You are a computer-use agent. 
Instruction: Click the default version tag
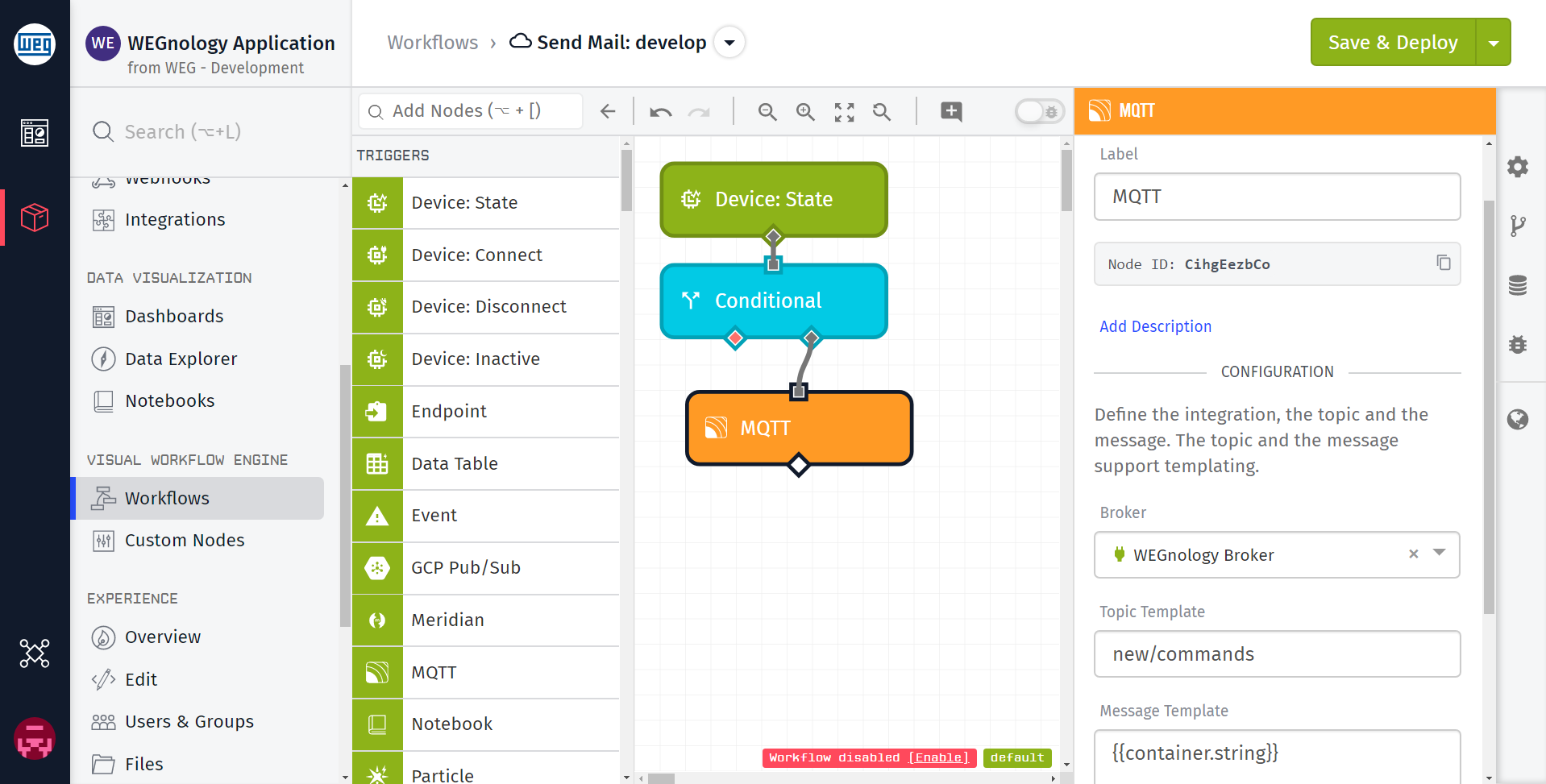pyautogui.click(x=1017, y=757)
